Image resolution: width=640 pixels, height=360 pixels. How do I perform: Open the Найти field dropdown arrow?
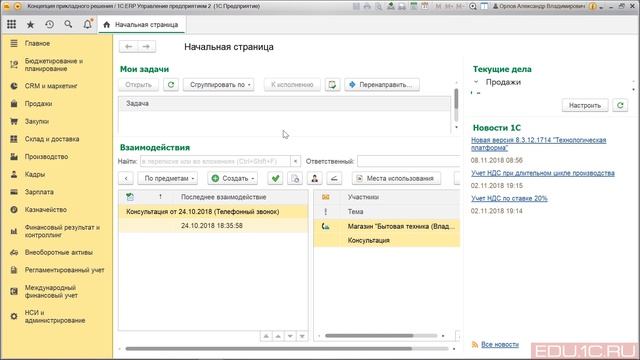[x=295, y=161]
